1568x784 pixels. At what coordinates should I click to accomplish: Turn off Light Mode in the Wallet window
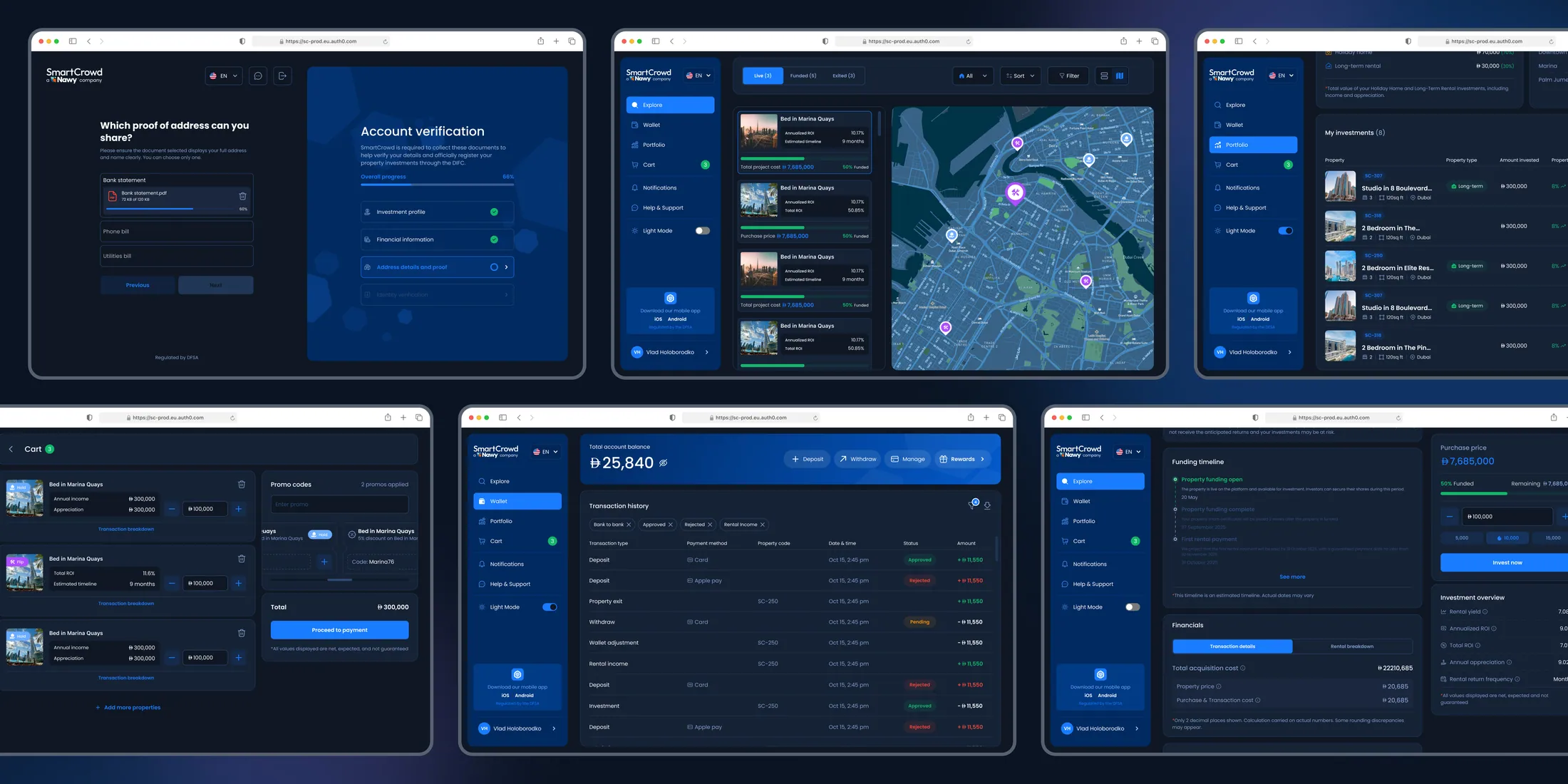coord(550,607)
